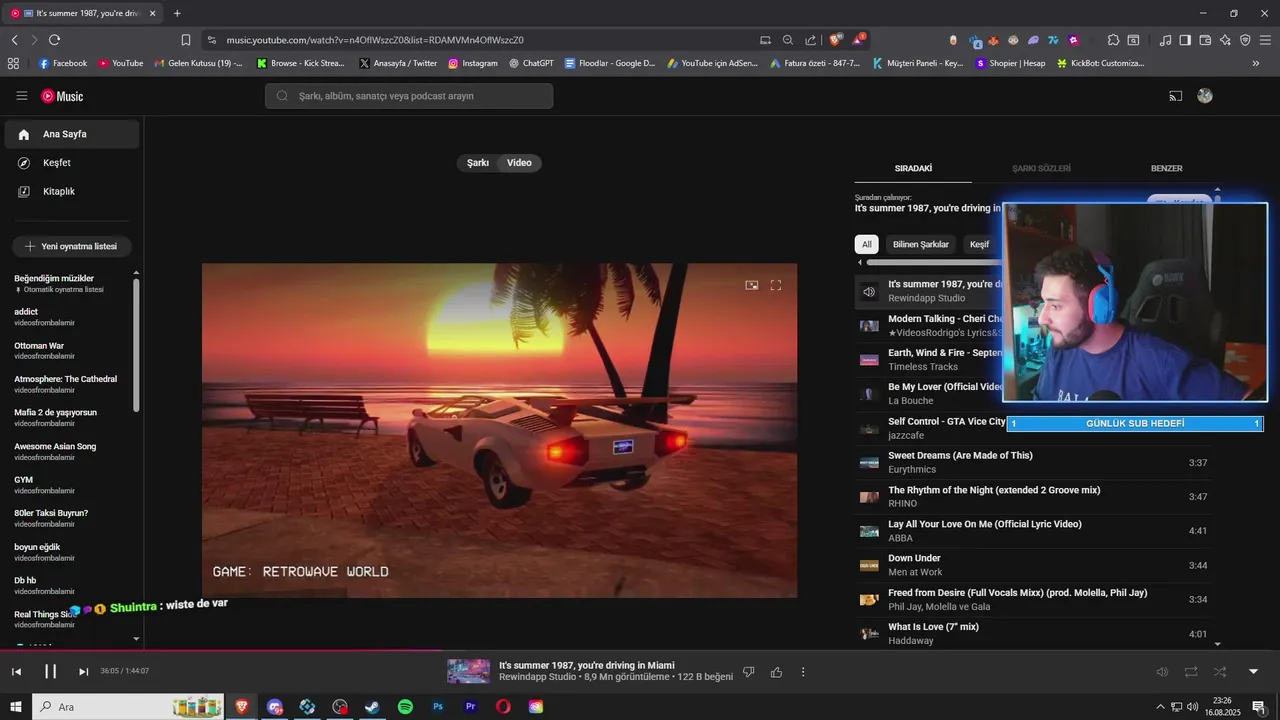1280x720 pixels.
Task: Open a new browser tab
Action: (x=177, y=13)
